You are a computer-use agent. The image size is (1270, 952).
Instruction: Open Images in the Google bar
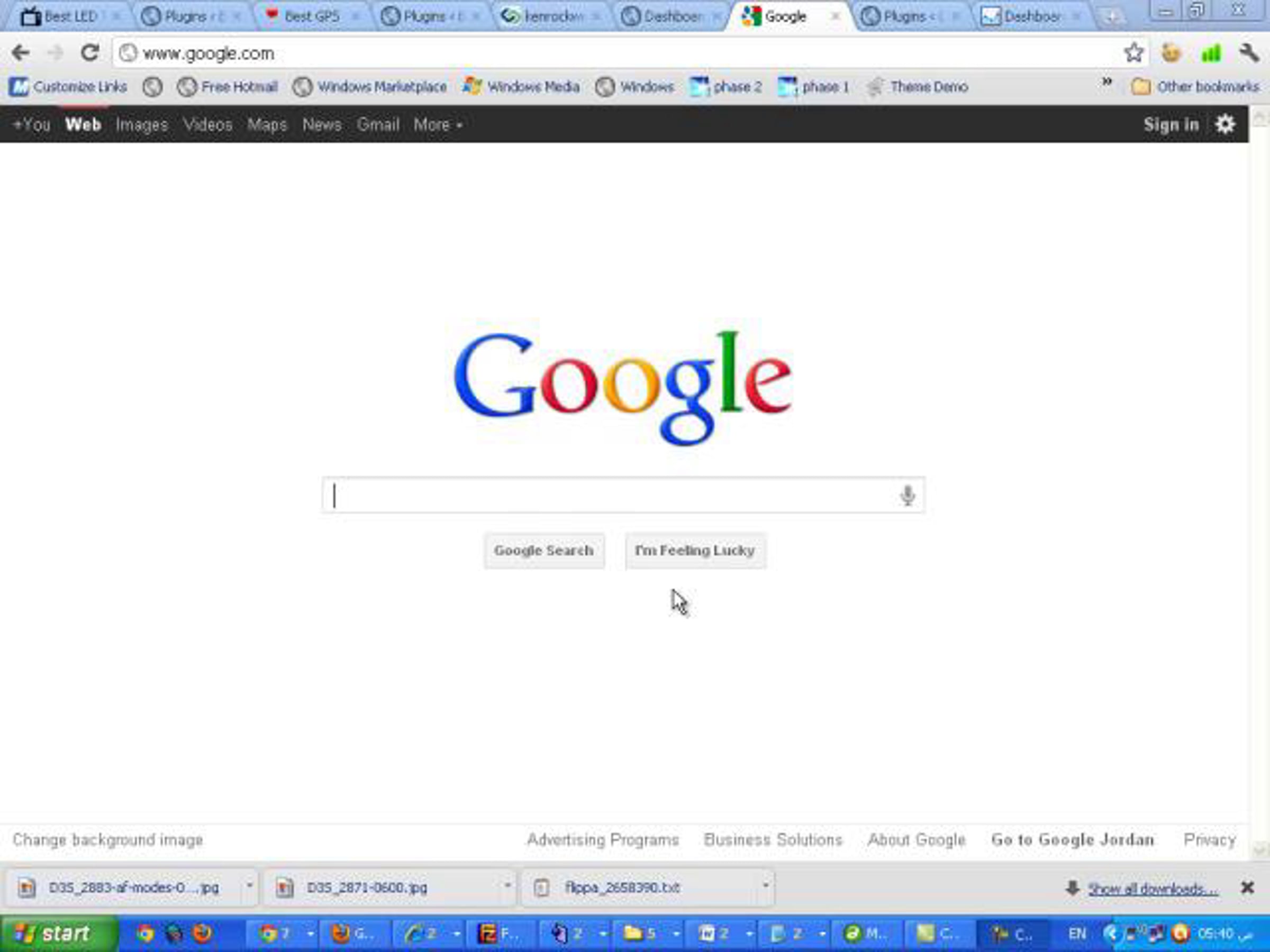pyautogui.click(x=141, y=124)
